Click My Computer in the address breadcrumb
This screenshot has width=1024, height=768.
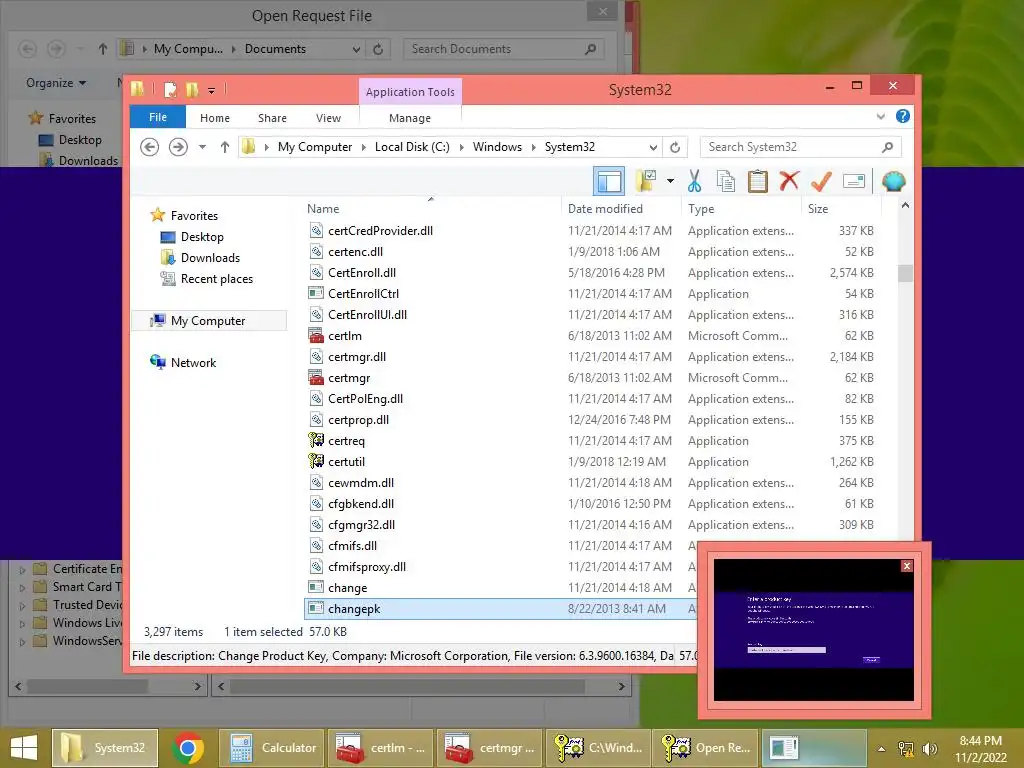pyautogui.click(x=315, y=147)
